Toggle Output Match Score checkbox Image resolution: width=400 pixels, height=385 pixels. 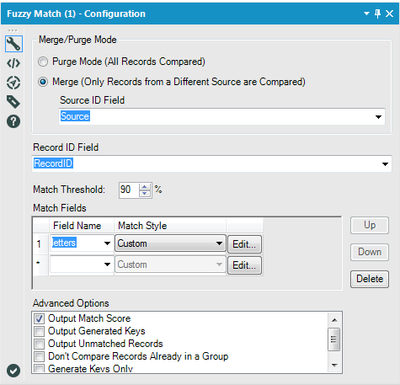tap(39, 319)
